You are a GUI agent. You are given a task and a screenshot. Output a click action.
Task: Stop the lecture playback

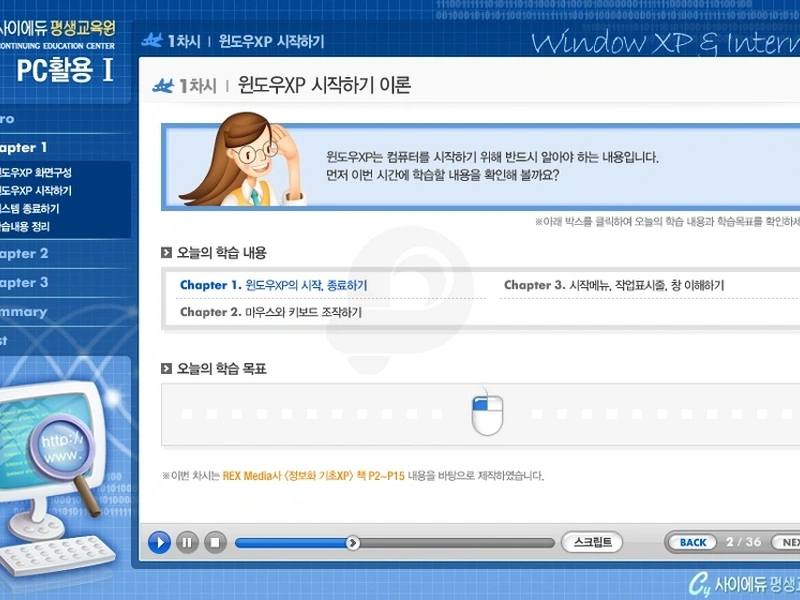215,543
